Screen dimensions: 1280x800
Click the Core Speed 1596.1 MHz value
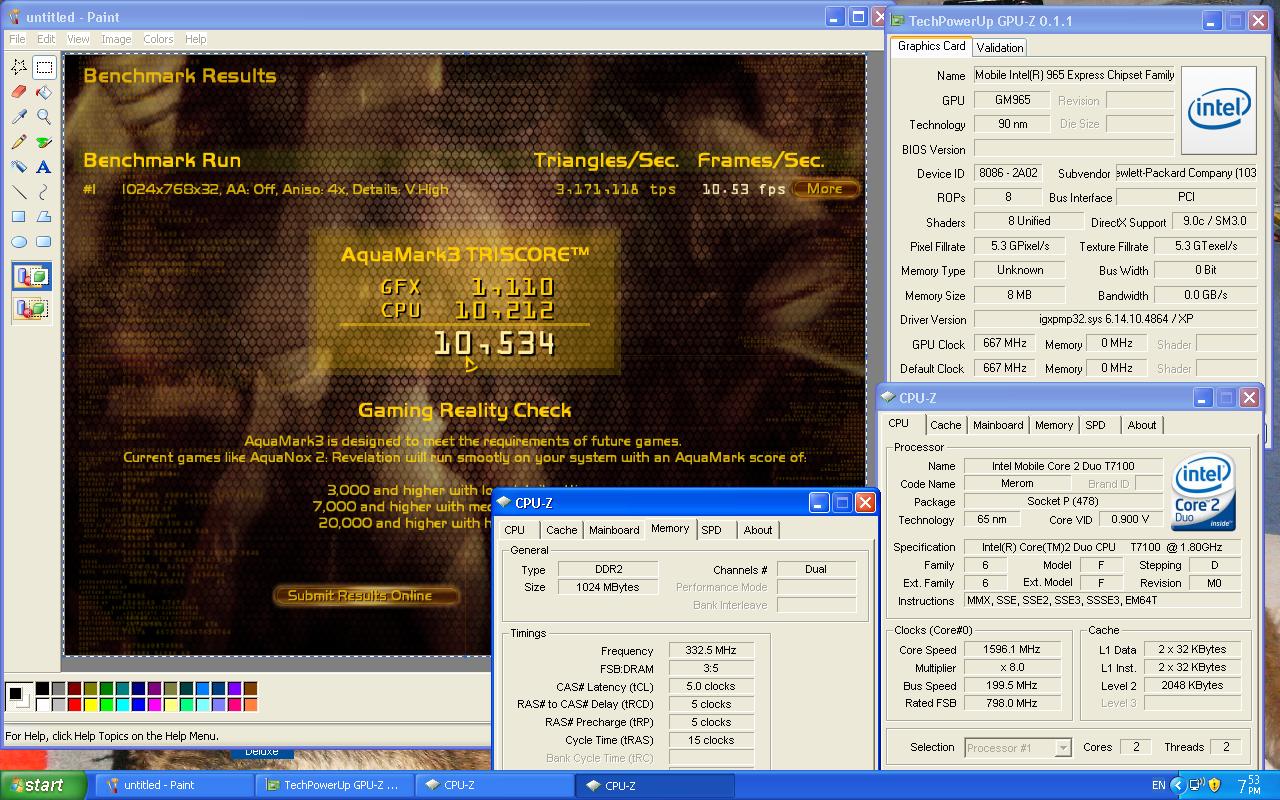point(1011,649)
